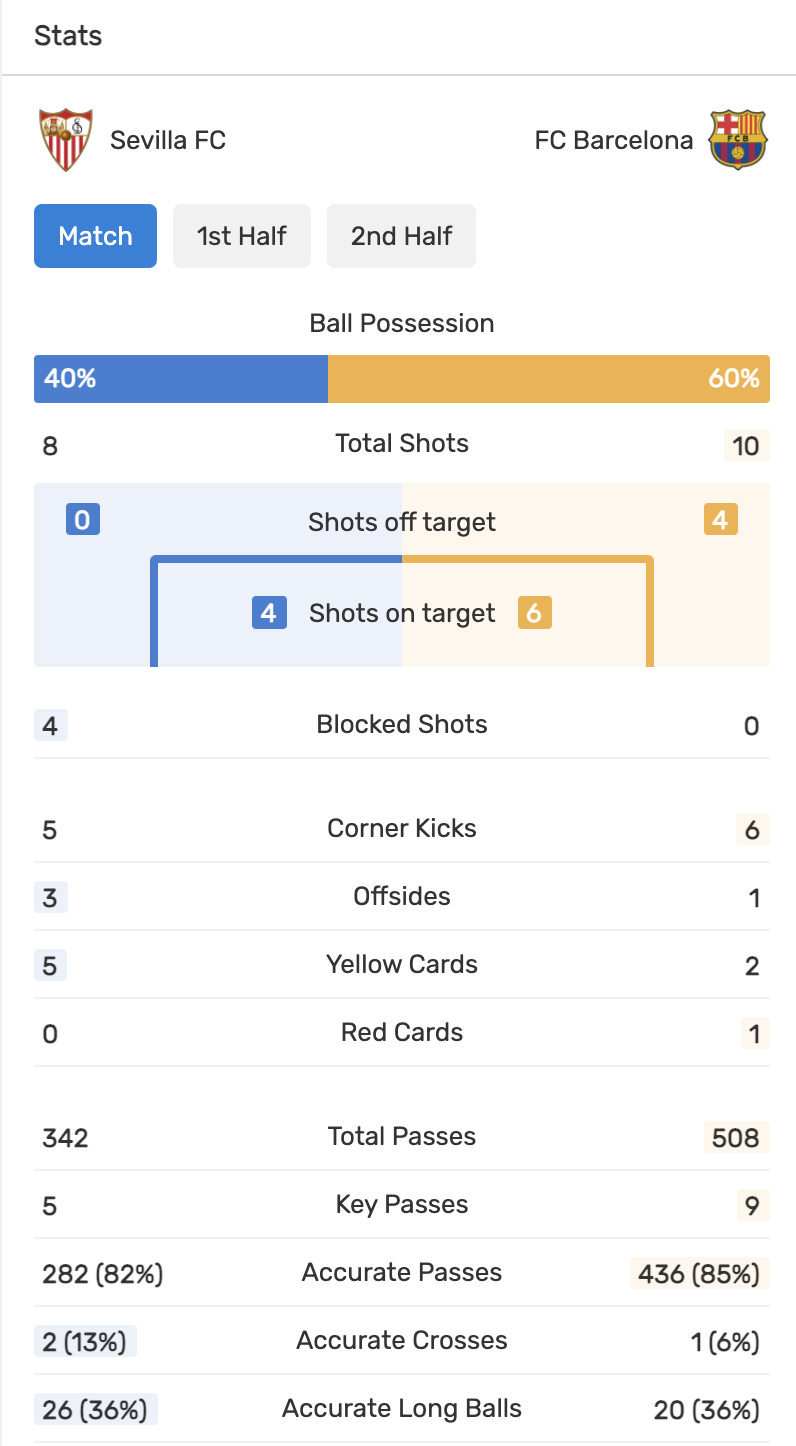Click the Sevilla FC team name
Viewport: 796px width, 1446px height.
(x=168, y=140)
